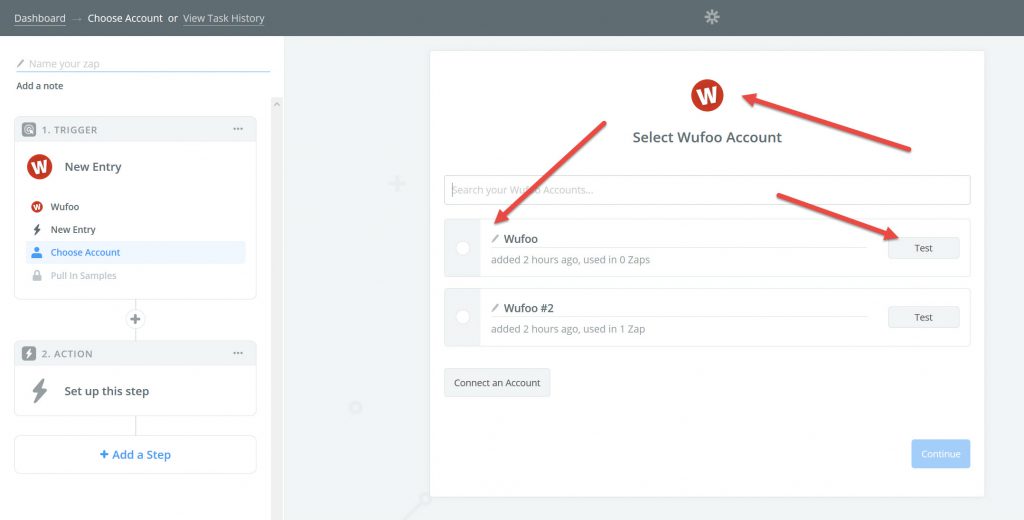The height and width of the screenshot is (520, 1024).
Task: Click the padlock icon next to Pull In Samples
Action: click(37, 276)
